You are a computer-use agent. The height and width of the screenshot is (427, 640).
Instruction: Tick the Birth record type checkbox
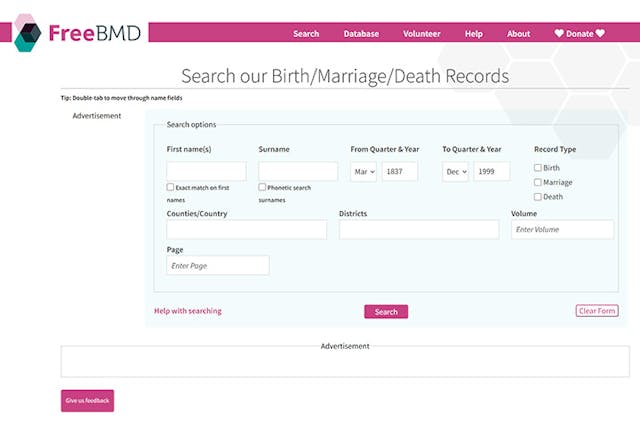538,168
